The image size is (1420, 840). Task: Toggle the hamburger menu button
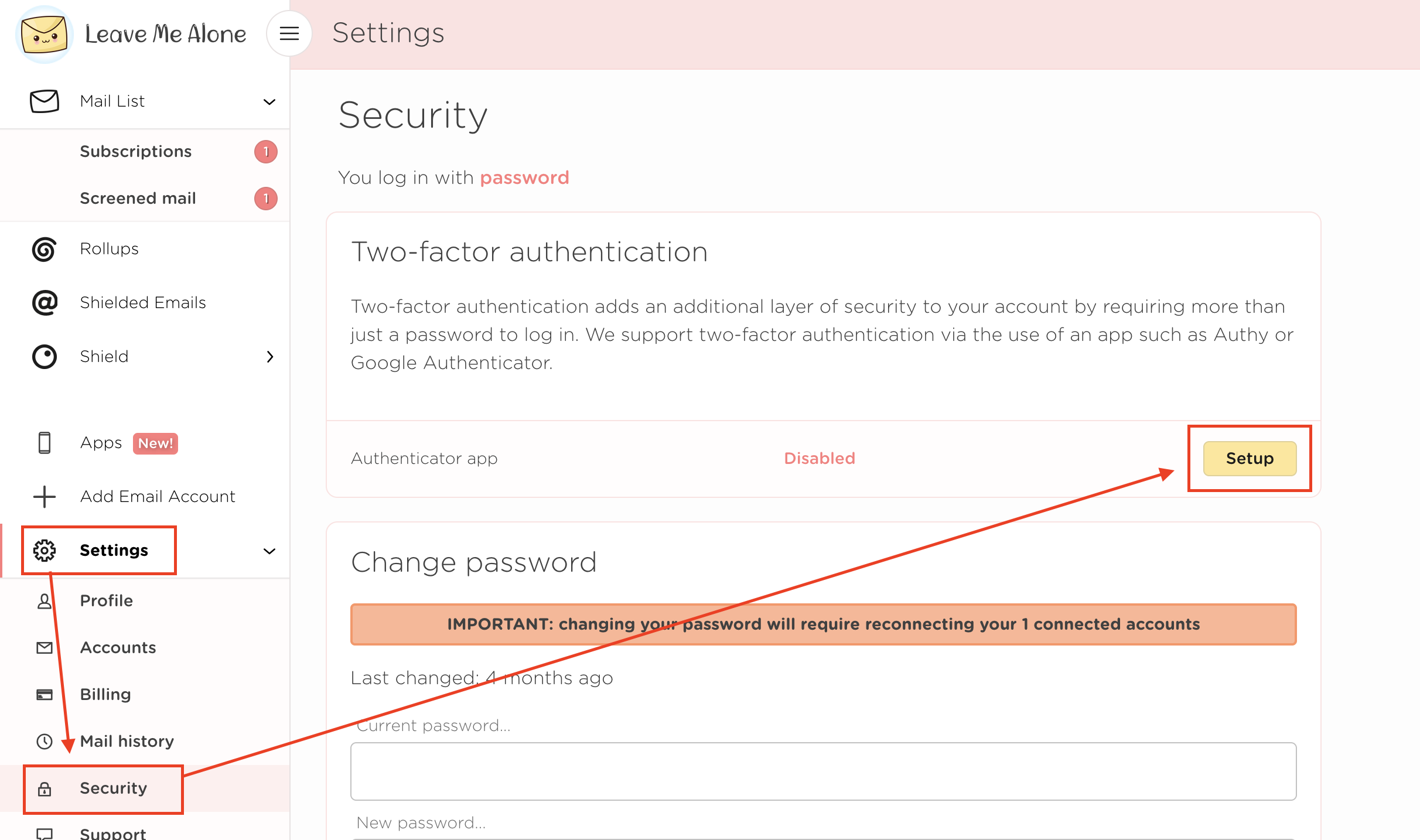[289, 33]
